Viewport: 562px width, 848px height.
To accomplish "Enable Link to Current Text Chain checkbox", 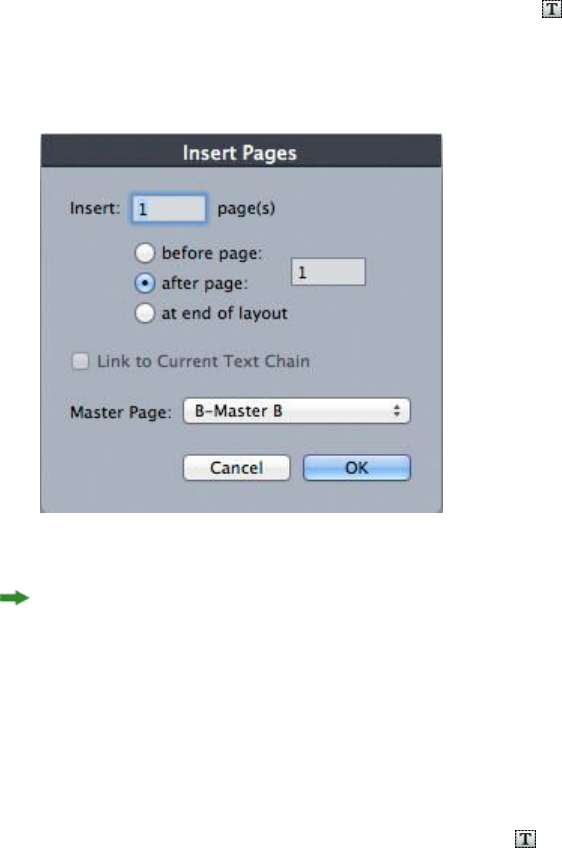I will 81,361.
